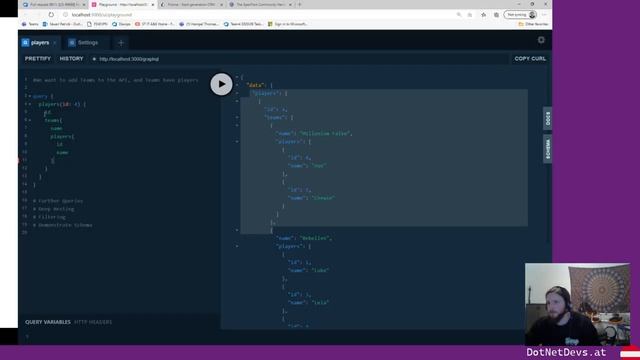Close the Playground browser tab

pyautogui.click(x=153, y=4)
